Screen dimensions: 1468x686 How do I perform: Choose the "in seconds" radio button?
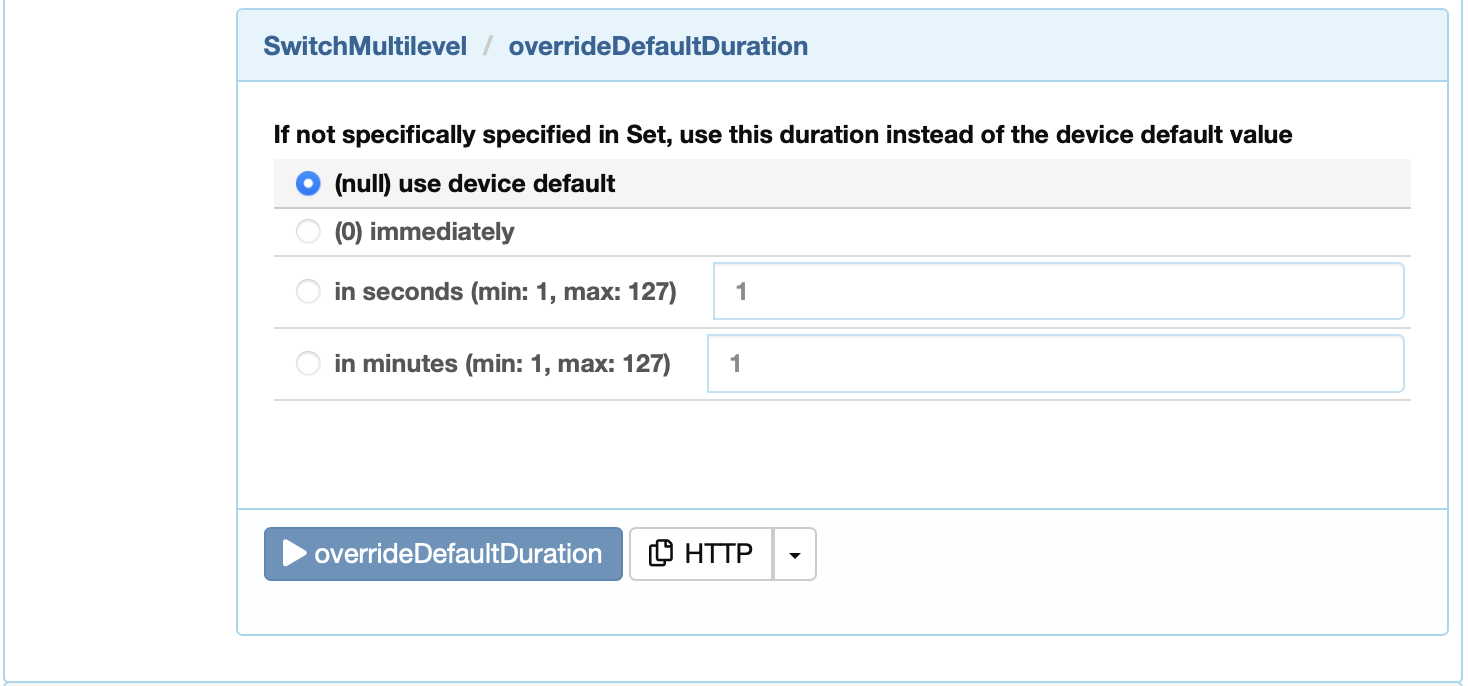pos(308,292)
